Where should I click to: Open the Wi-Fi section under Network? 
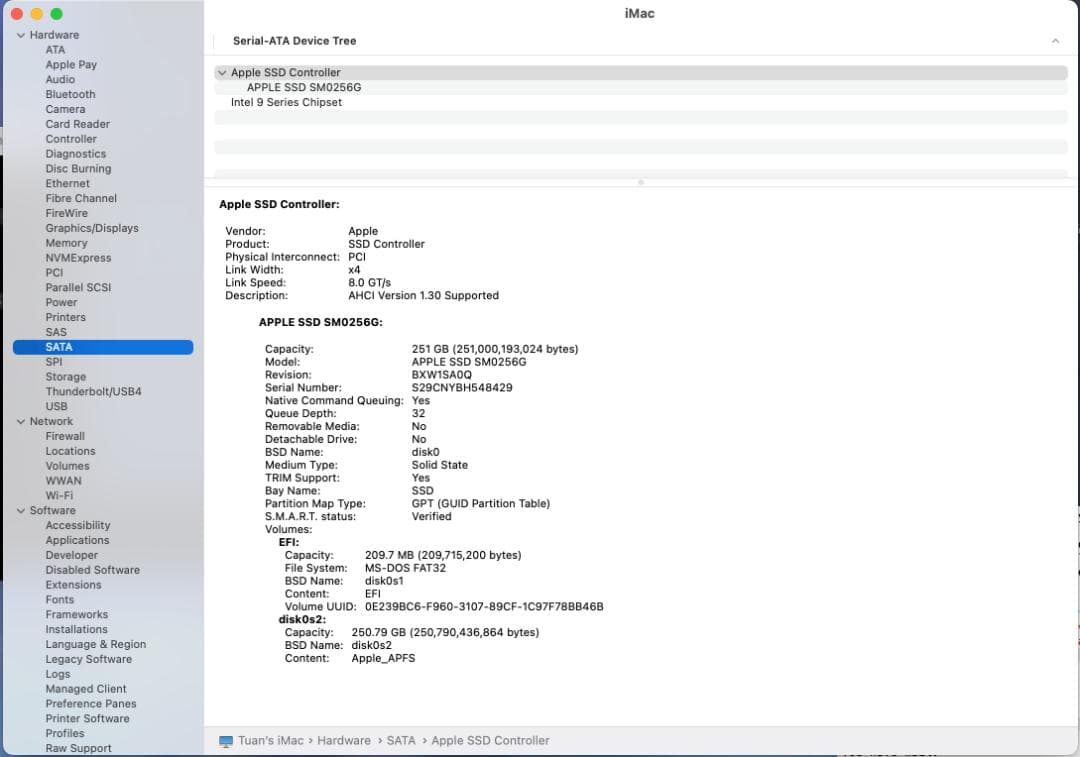click(x=59, y=495)
